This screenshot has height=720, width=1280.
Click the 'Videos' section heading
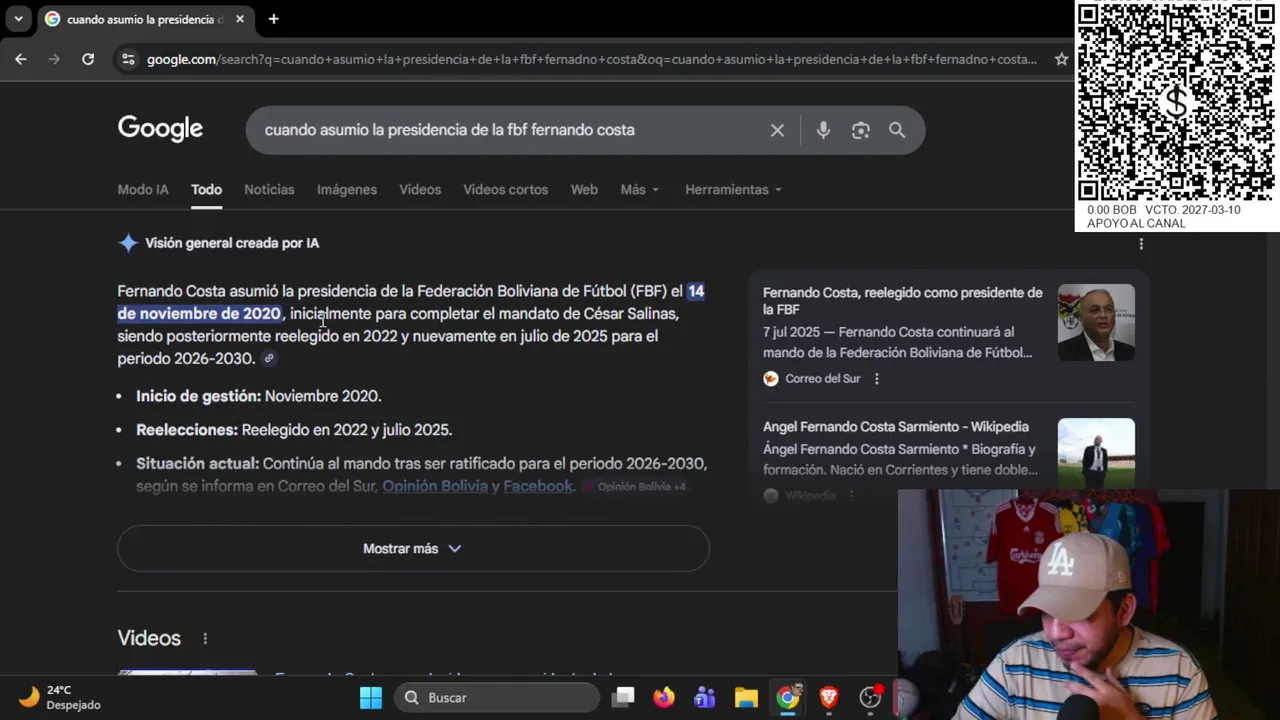coord(149,638)
